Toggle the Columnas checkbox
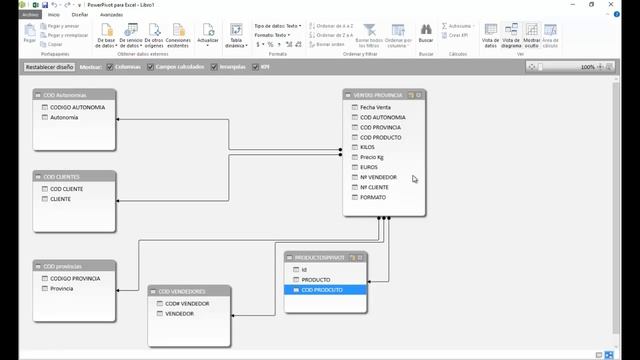Viewport: 640px width, 360px height. coord(110,67)
